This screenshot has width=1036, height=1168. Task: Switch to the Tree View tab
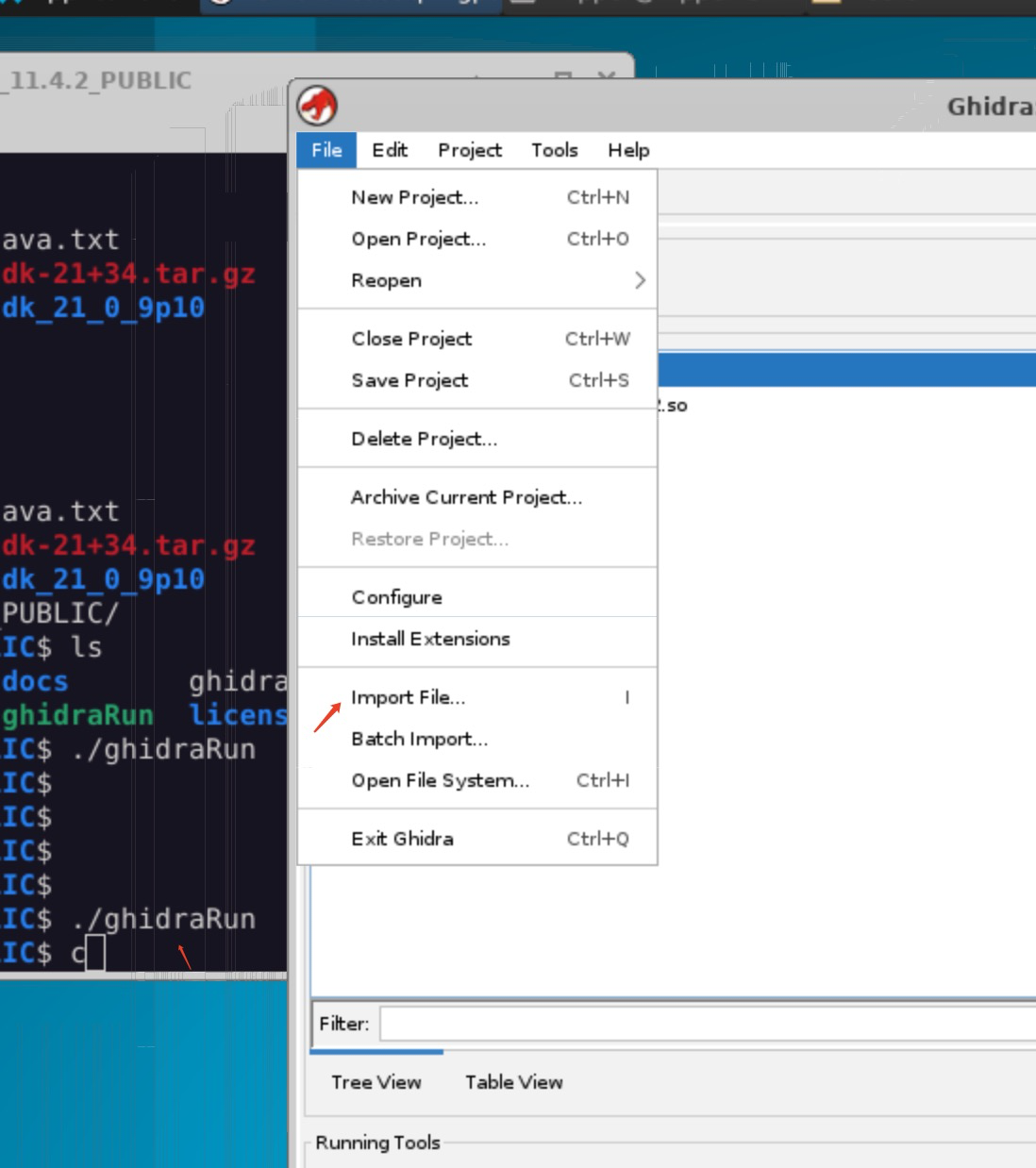click(x=376, y=1082)
